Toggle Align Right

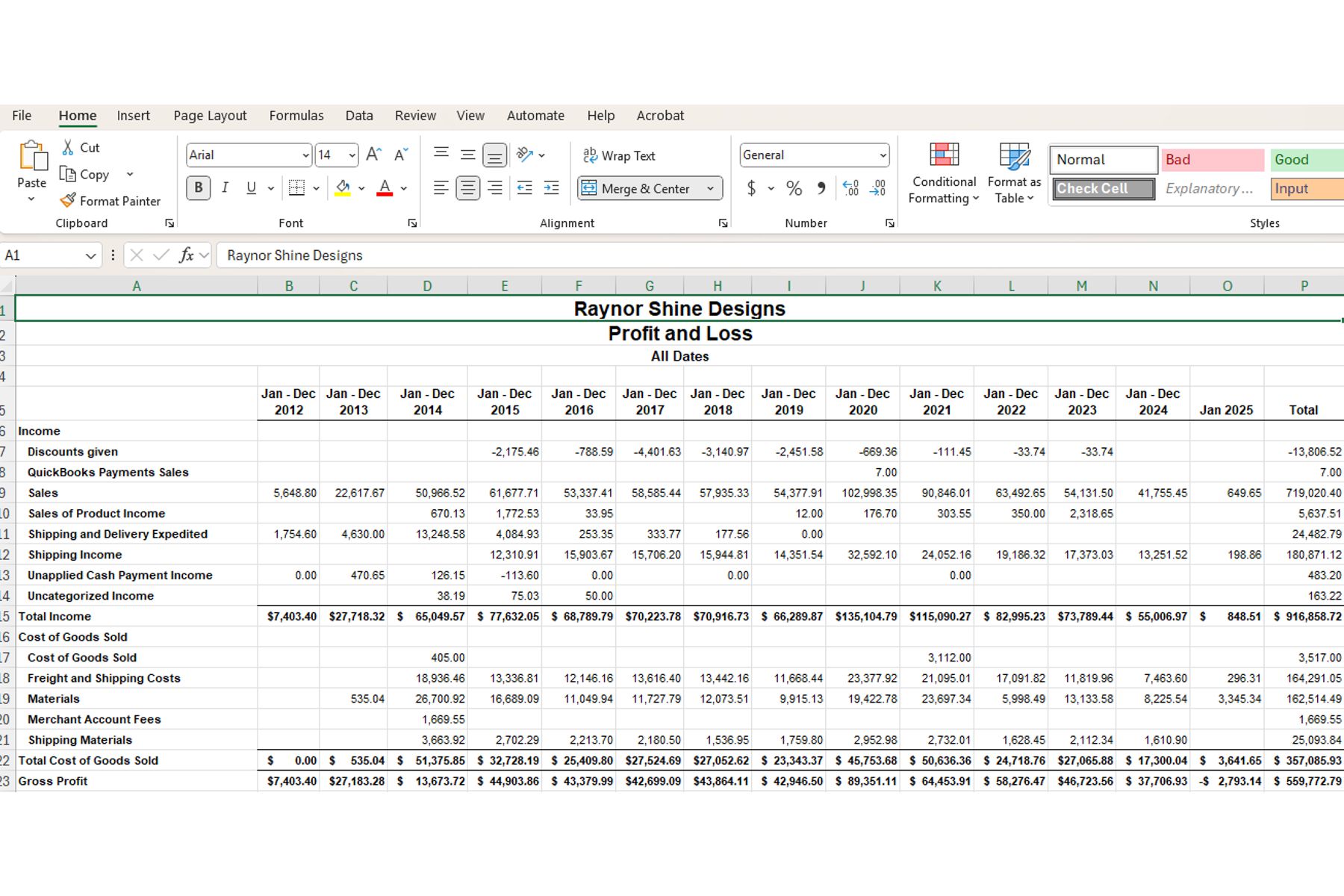[495, 188]
